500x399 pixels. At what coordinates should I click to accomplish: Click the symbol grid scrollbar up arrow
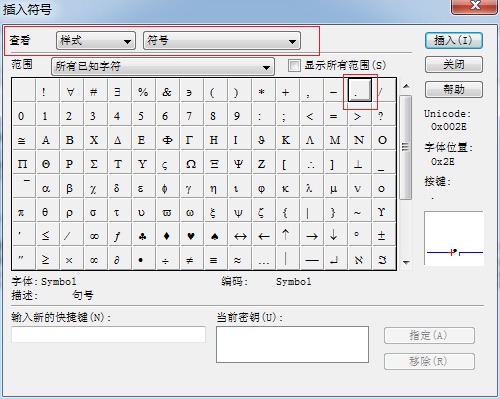coord(406,86)
